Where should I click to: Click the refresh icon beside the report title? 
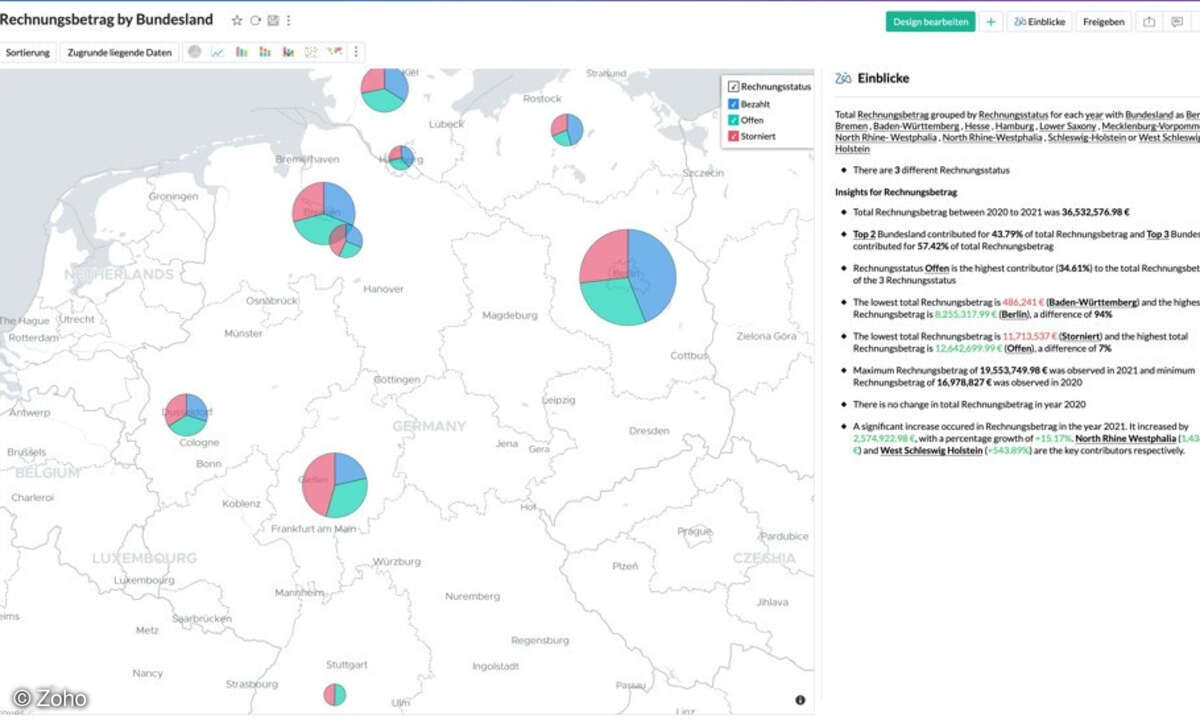pyautogui.click(x=255, y=20)
